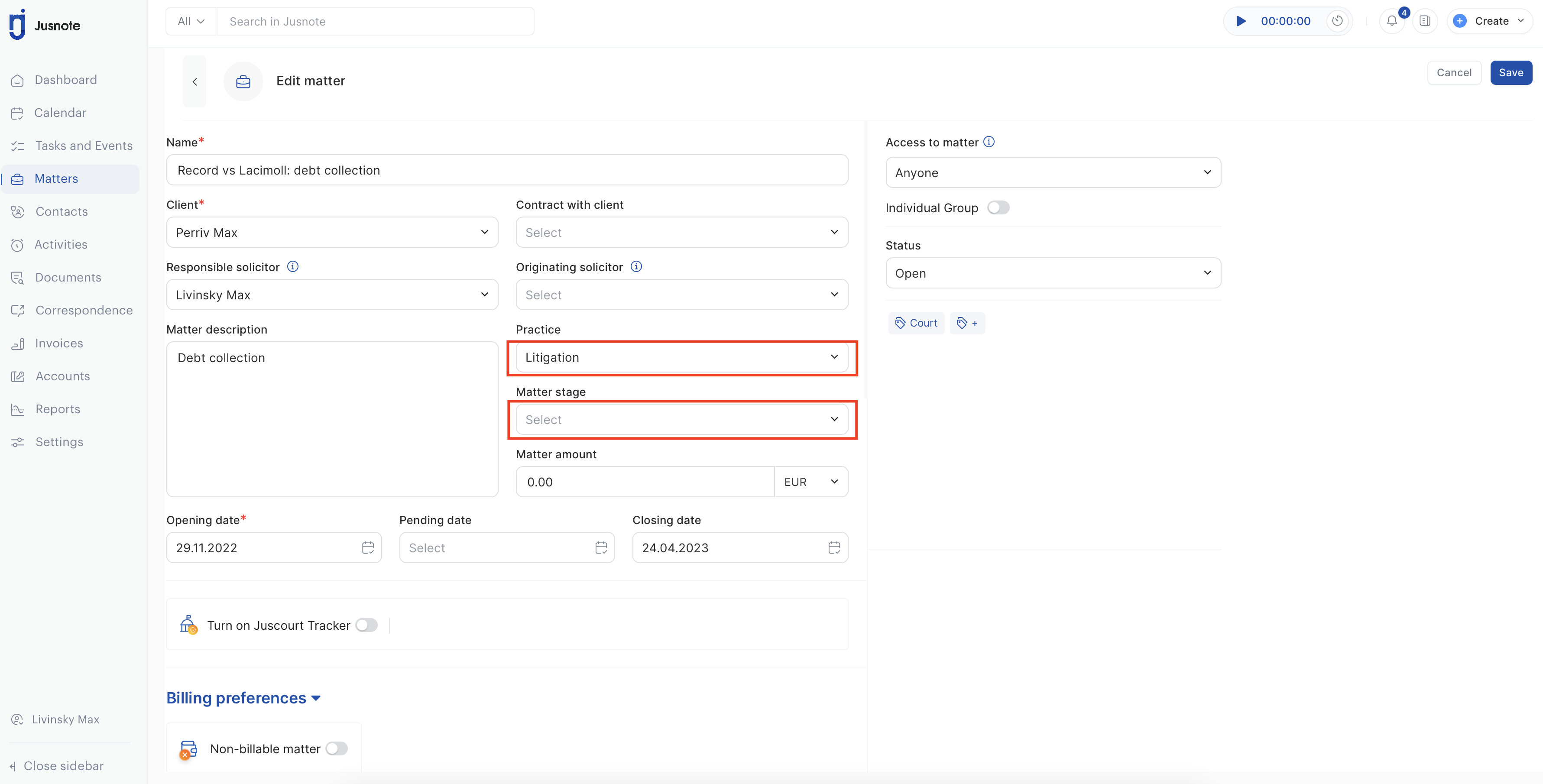Collapse with Close sidebar
Image resolution: width=1543 pixels, height=784 pixels.
click(x=57, y=766)
